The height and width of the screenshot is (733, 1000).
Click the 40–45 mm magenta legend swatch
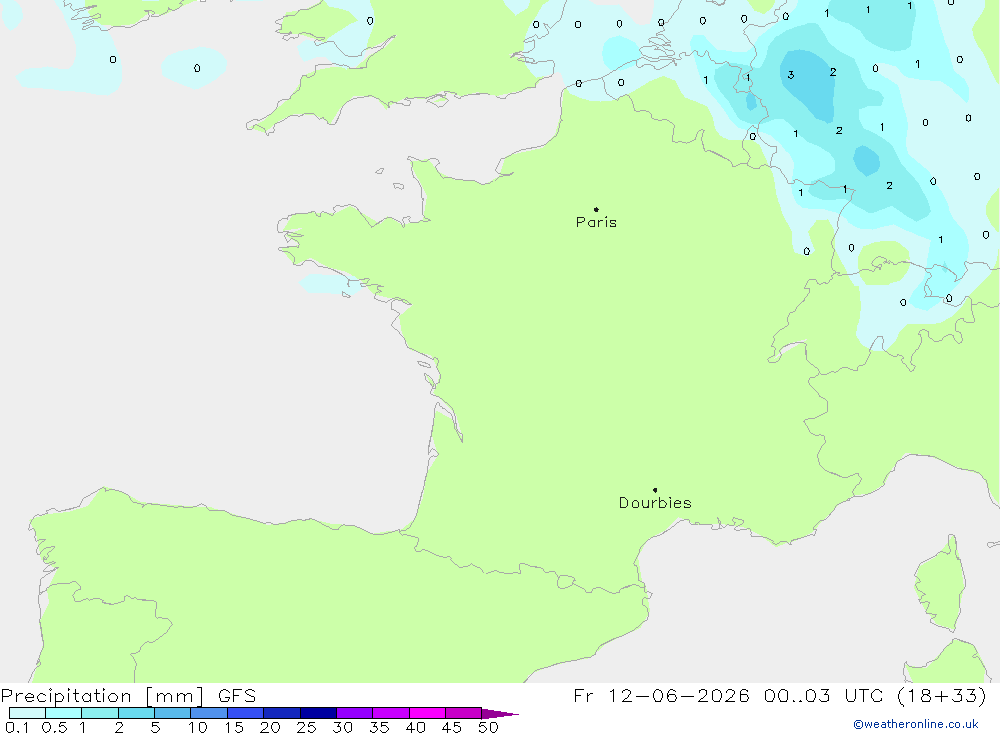[x=427, y=713]
